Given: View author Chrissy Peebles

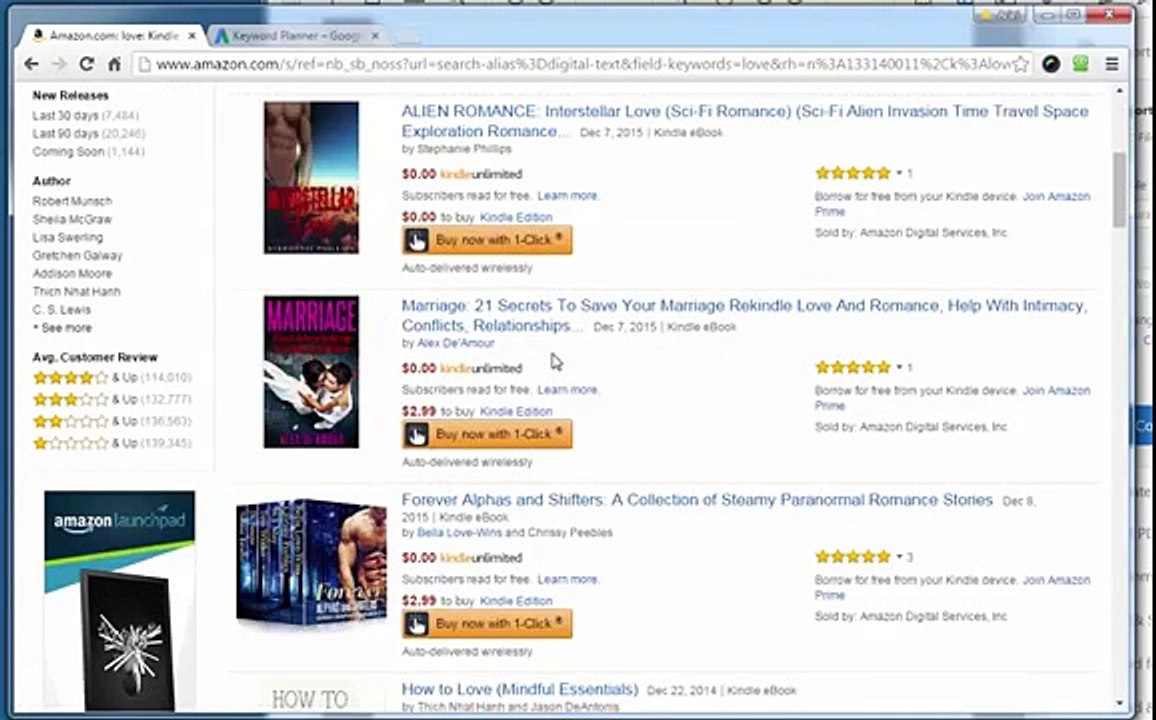Looking at the screenshot, I should [x=569, y=533].
